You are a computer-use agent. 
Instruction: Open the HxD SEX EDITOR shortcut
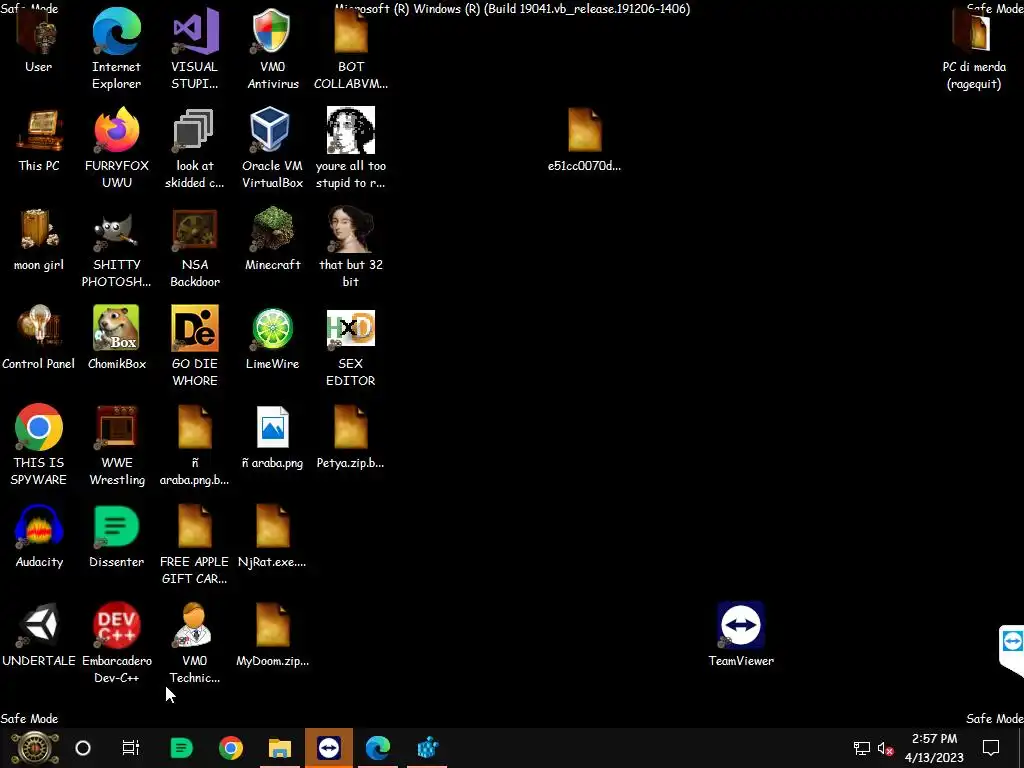click(351, 328)
